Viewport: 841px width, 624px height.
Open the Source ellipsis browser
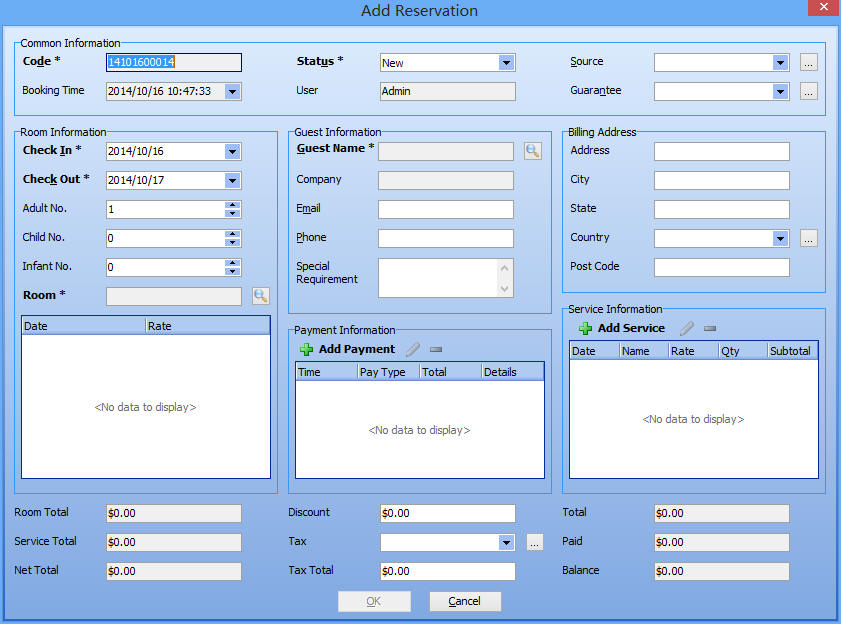tap(808, 62)
